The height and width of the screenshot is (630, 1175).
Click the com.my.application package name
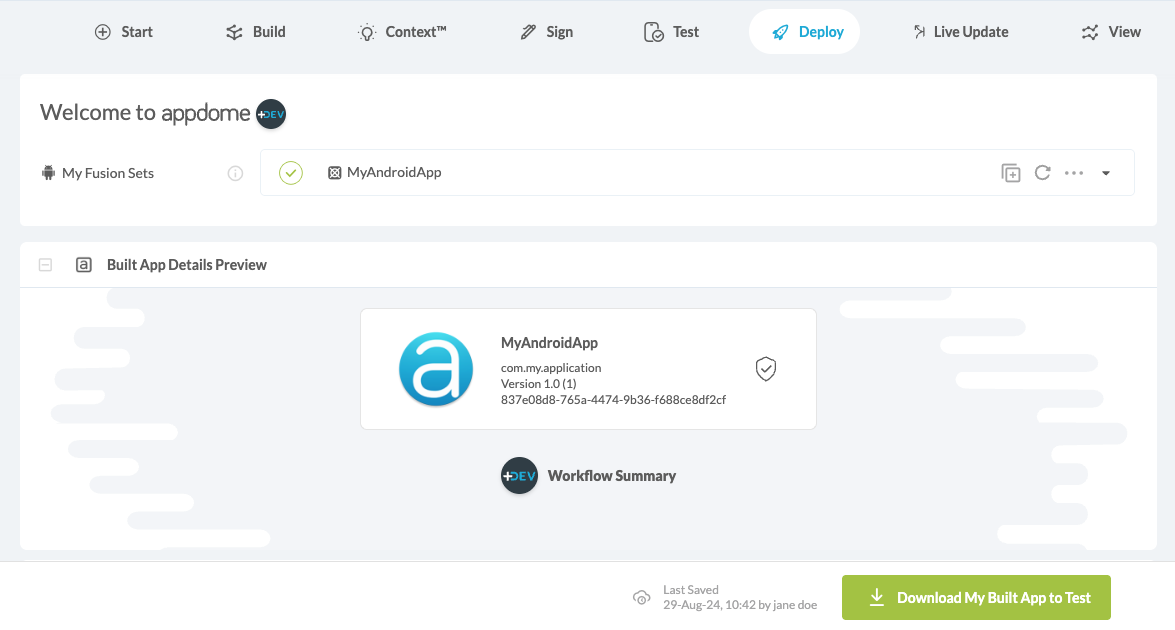[x=551, y=368]
